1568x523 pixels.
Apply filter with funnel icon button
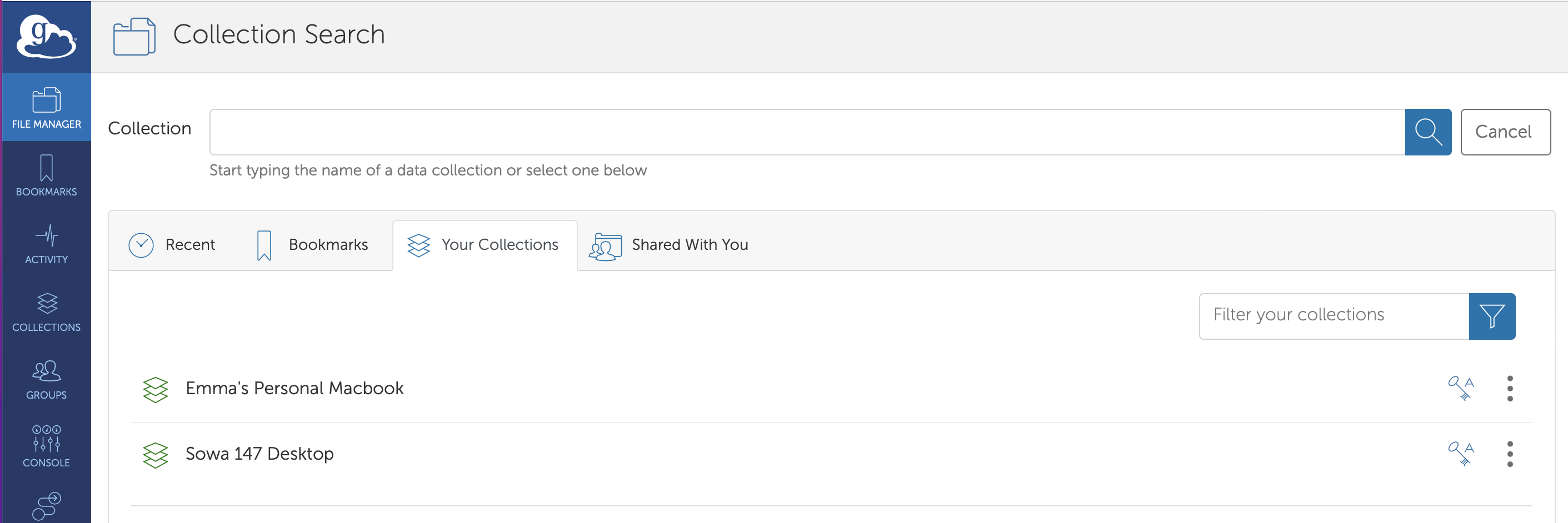click(x=1491, y=316)
